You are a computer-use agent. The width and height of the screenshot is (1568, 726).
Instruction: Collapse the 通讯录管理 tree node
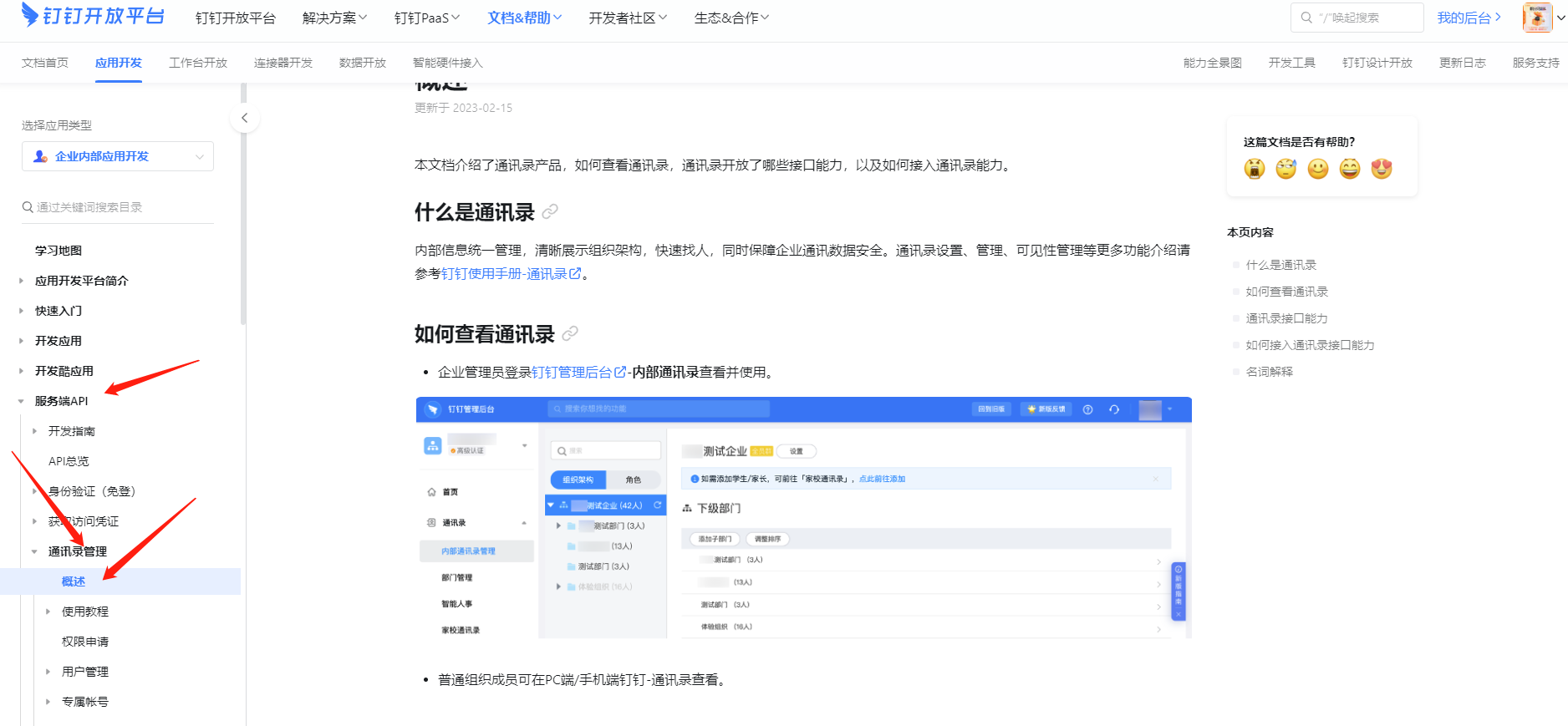pos(34,551)
